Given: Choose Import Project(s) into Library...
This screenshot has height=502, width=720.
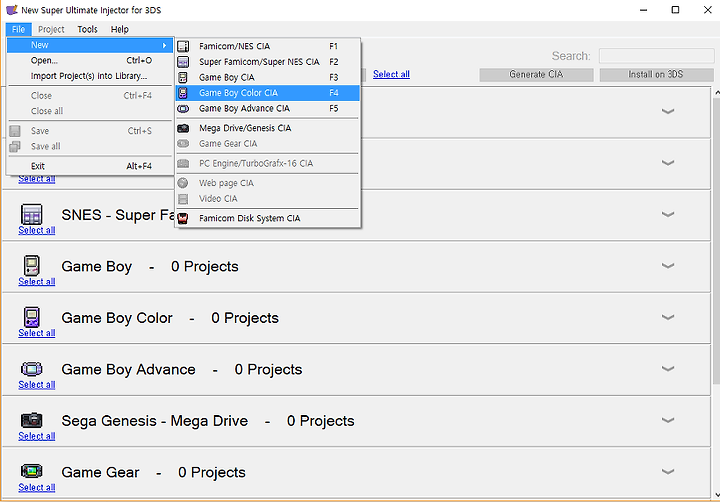Looking at the screenshot, I should (90, 76).
